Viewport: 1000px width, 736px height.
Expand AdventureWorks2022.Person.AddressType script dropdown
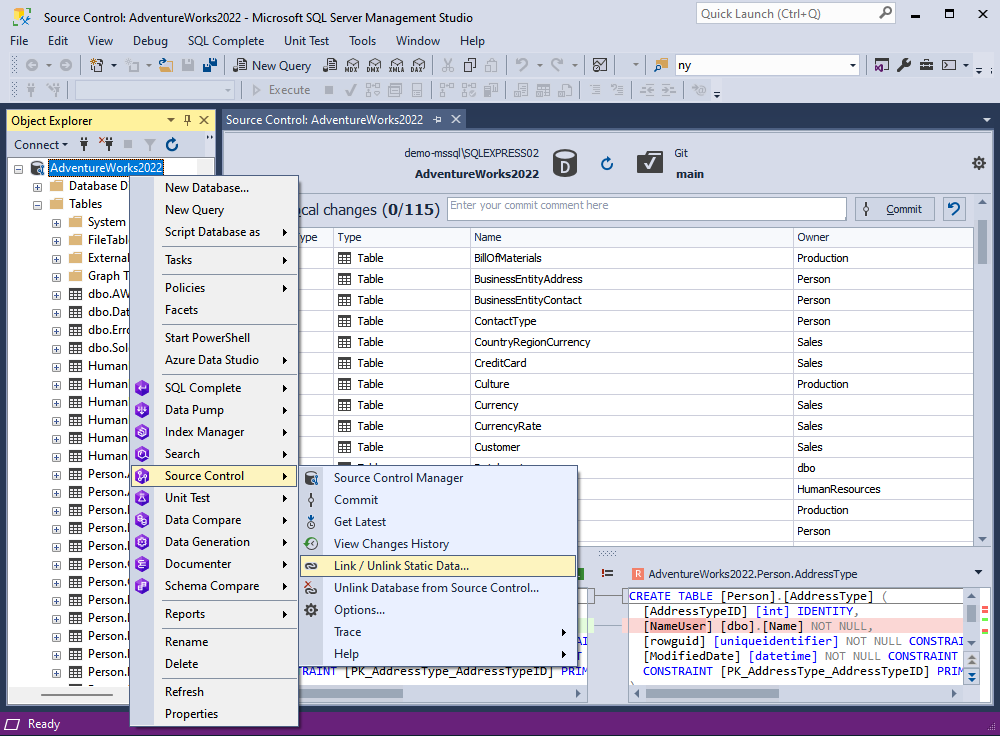(978, 573)
